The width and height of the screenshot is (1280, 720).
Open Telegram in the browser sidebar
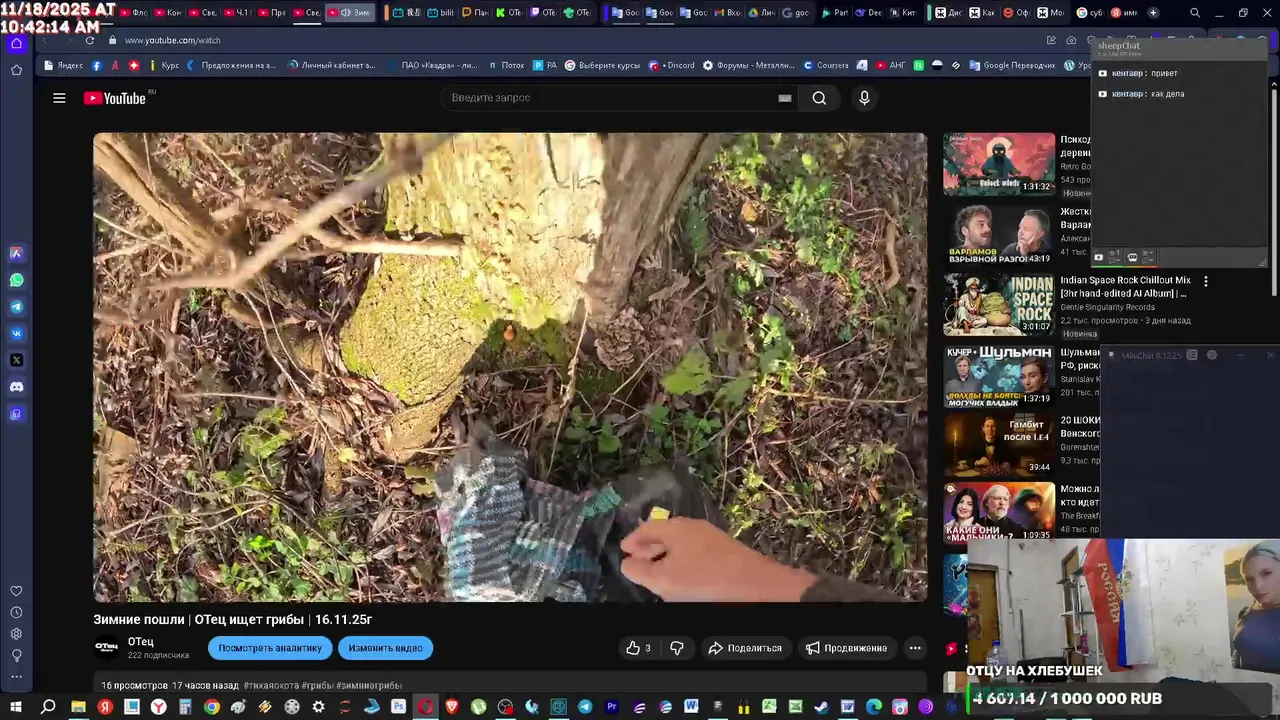click(x=16, y=307)
